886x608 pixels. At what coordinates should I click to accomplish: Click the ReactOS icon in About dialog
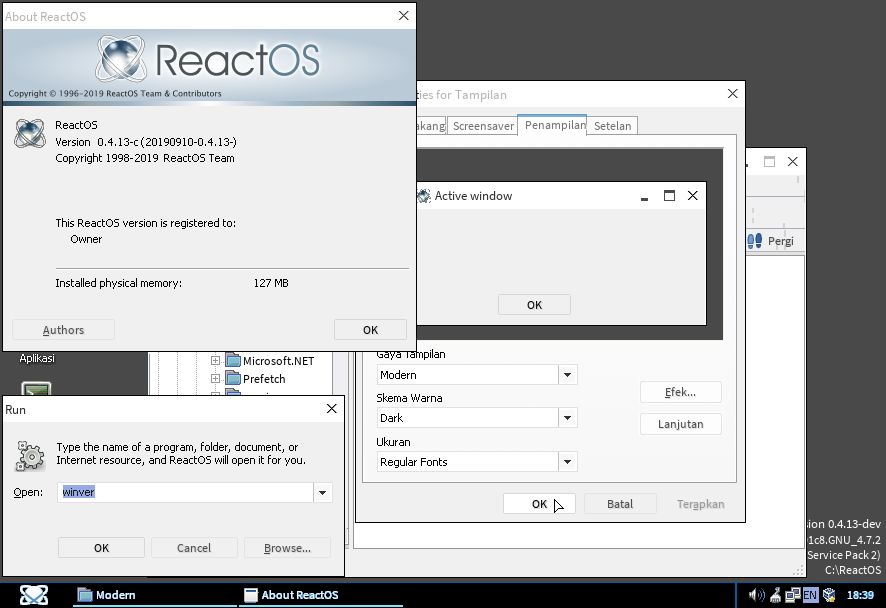[x=30, y=134]
